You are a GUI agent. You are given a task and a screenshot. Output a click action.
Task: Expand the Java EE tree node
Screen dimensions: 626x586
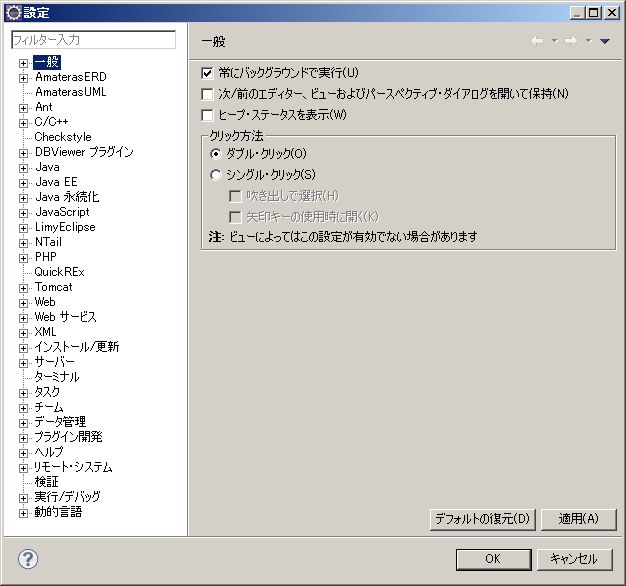tap(23, 183)
